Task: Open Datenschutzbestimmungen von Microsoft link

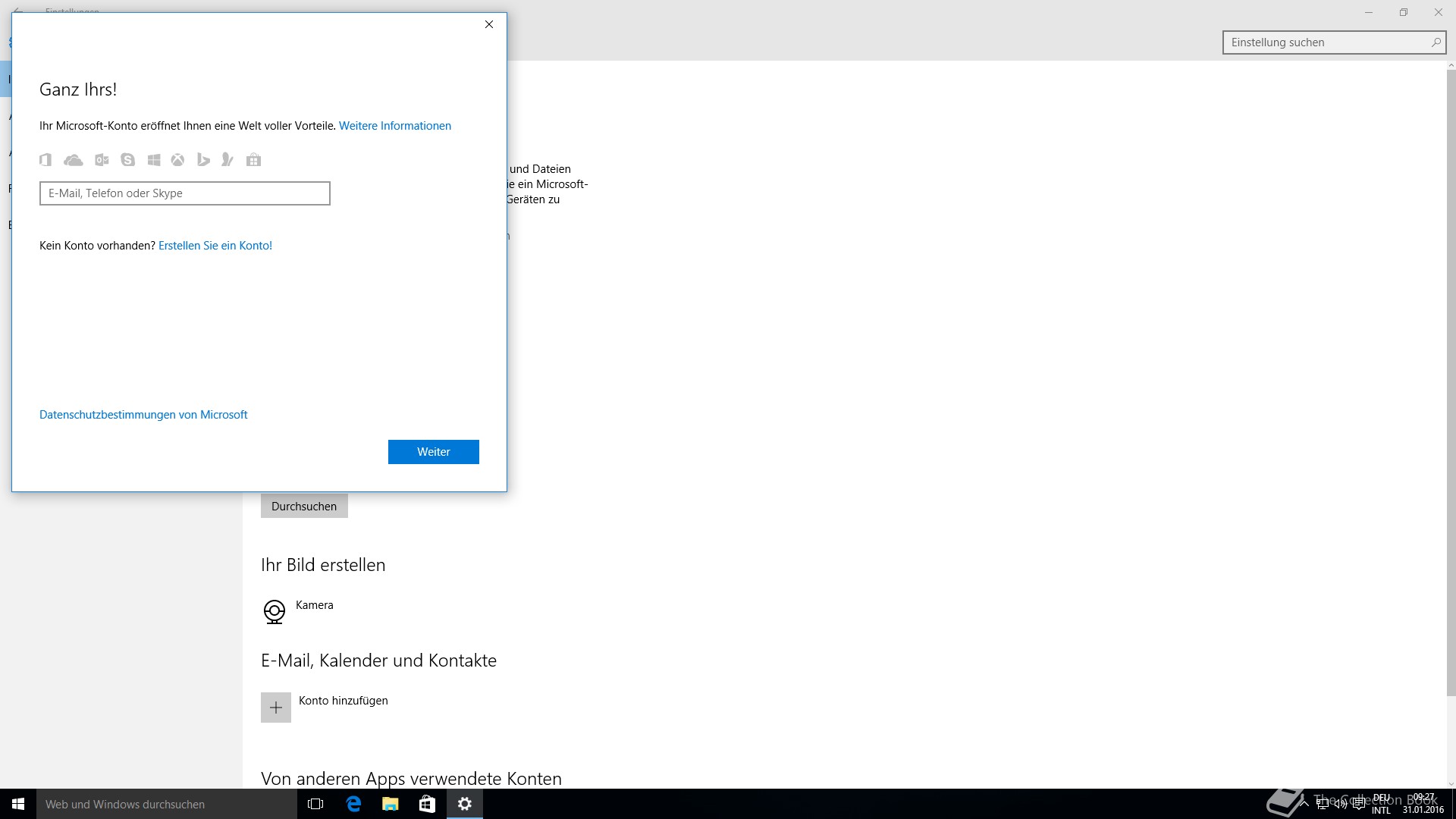Action: tap(143, 415)
